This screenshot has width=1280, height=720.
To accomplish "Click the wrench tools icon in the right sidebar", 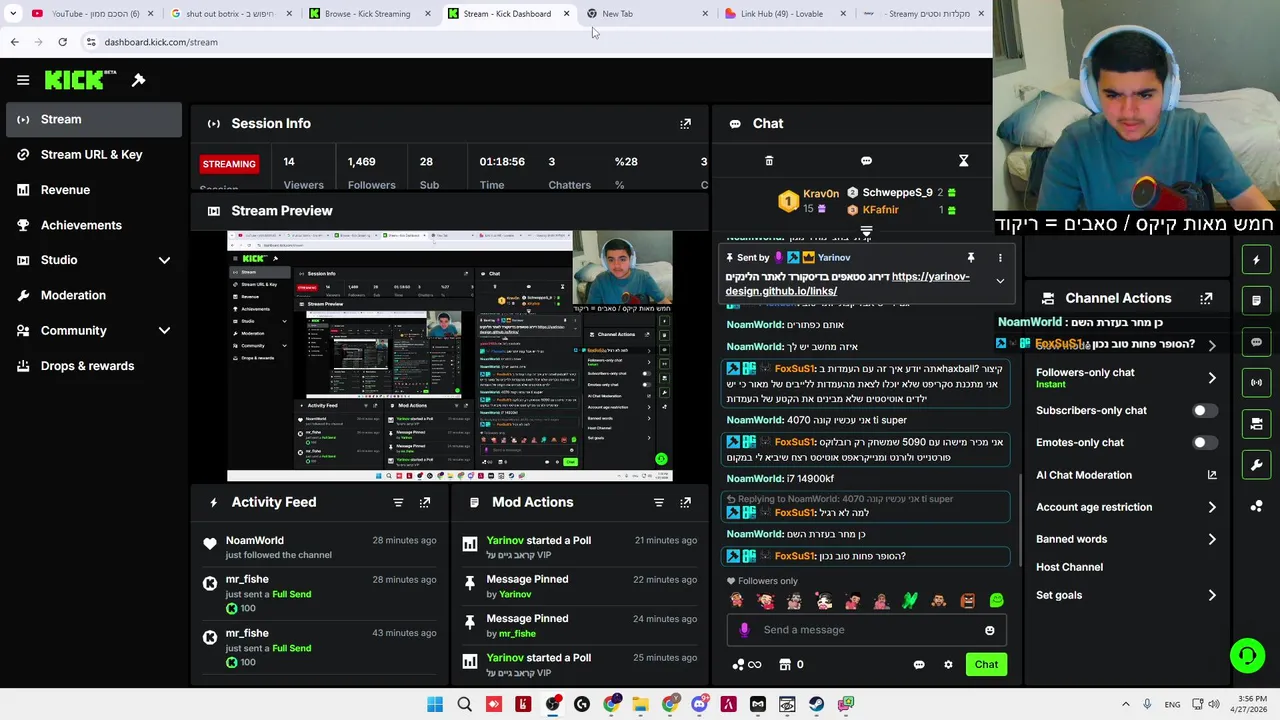I will pos(1256,465).
